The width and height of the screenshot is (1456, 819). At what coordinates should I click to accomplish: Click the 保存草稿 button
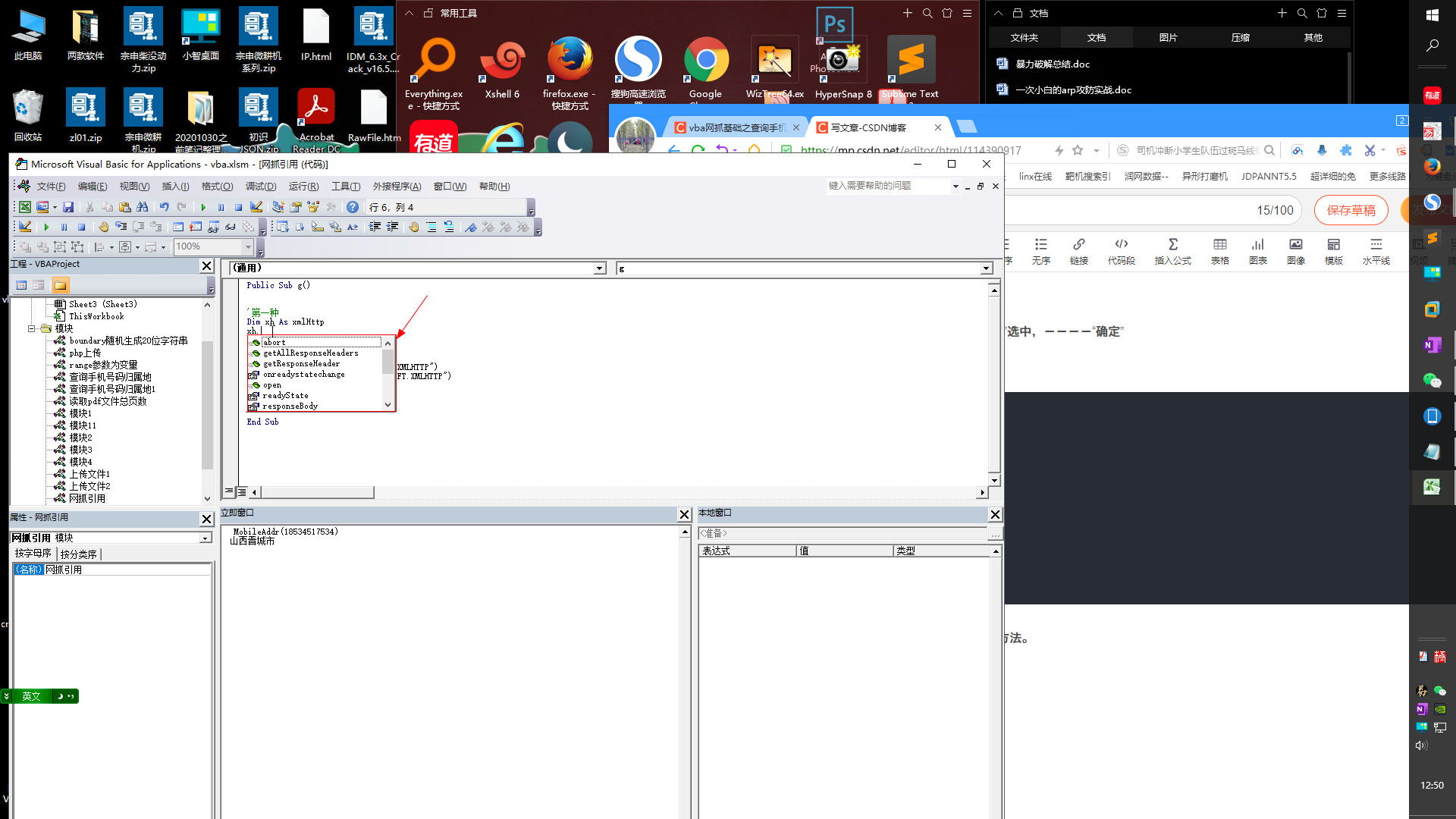[x=1351, y=210]
